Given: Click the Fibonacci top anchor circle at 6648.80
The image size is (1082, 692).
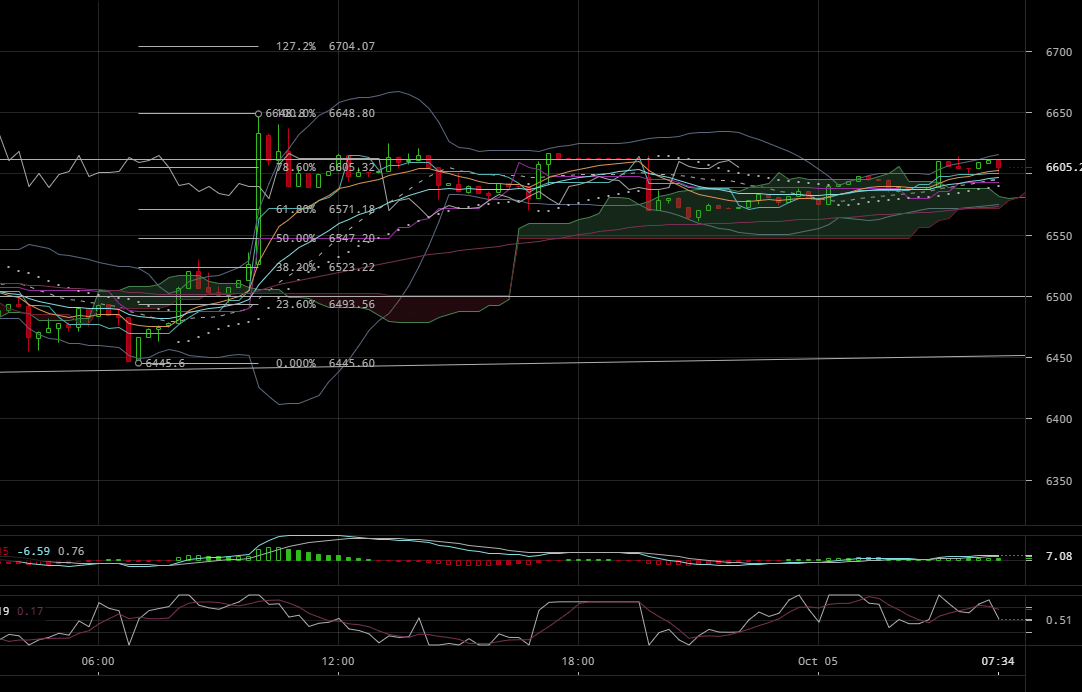Looking at the screenshot, I should point(259,113).
